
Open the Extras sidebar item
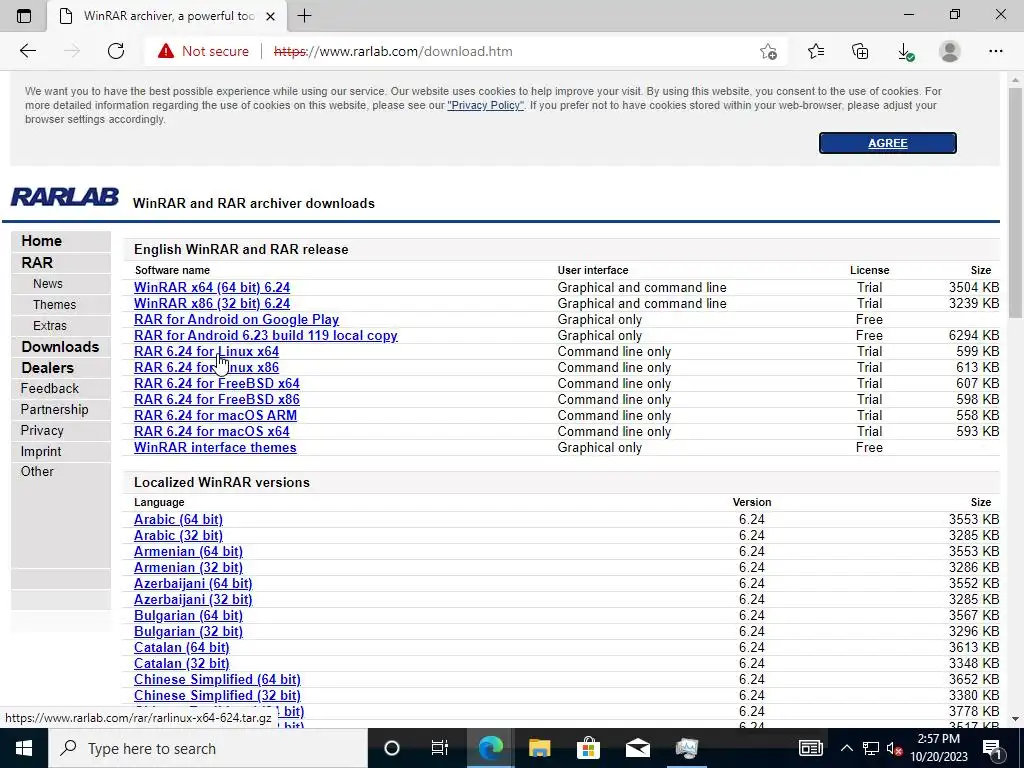pyautogui.click(x=50, y=325)
